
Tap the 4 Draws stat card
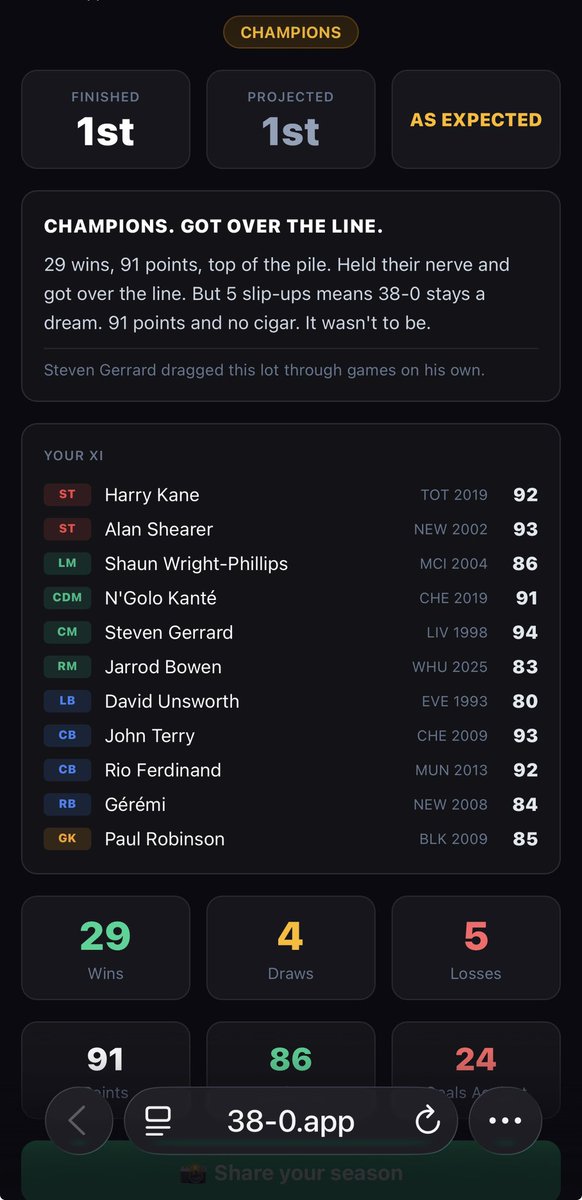[x=291, y=948]
